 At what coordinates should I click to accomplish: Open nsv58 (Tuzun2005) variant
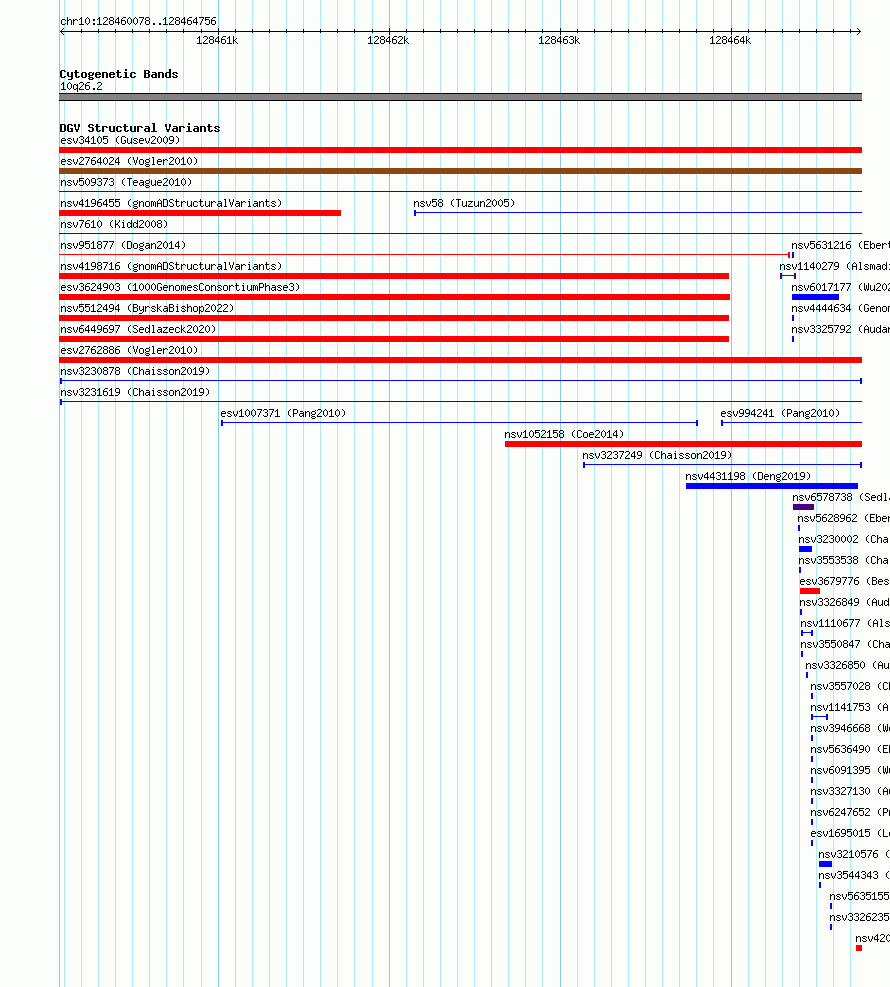[464, 203]
